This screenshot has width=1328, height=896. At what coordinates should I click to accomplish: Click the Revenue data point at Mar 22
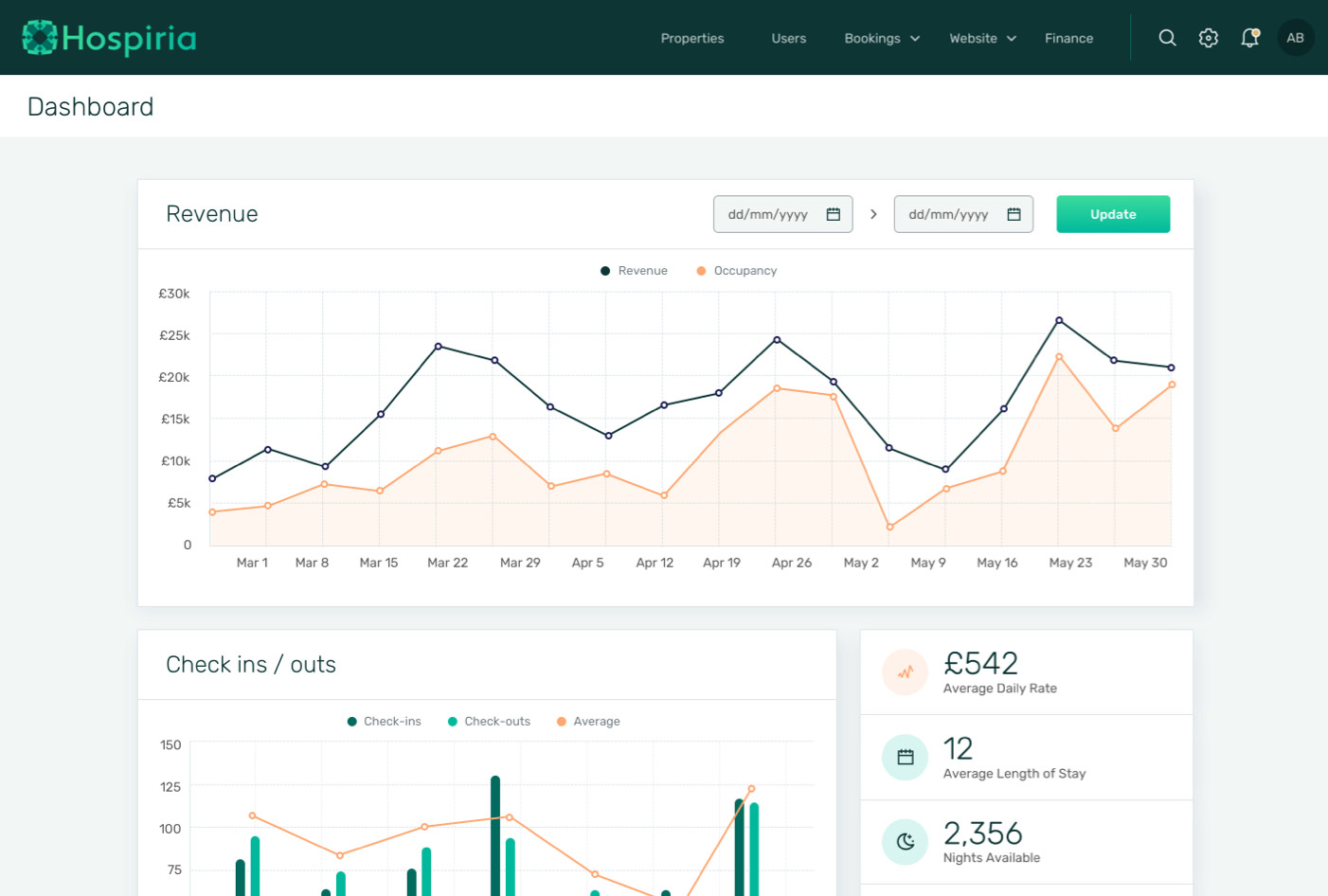click(438, 347)
